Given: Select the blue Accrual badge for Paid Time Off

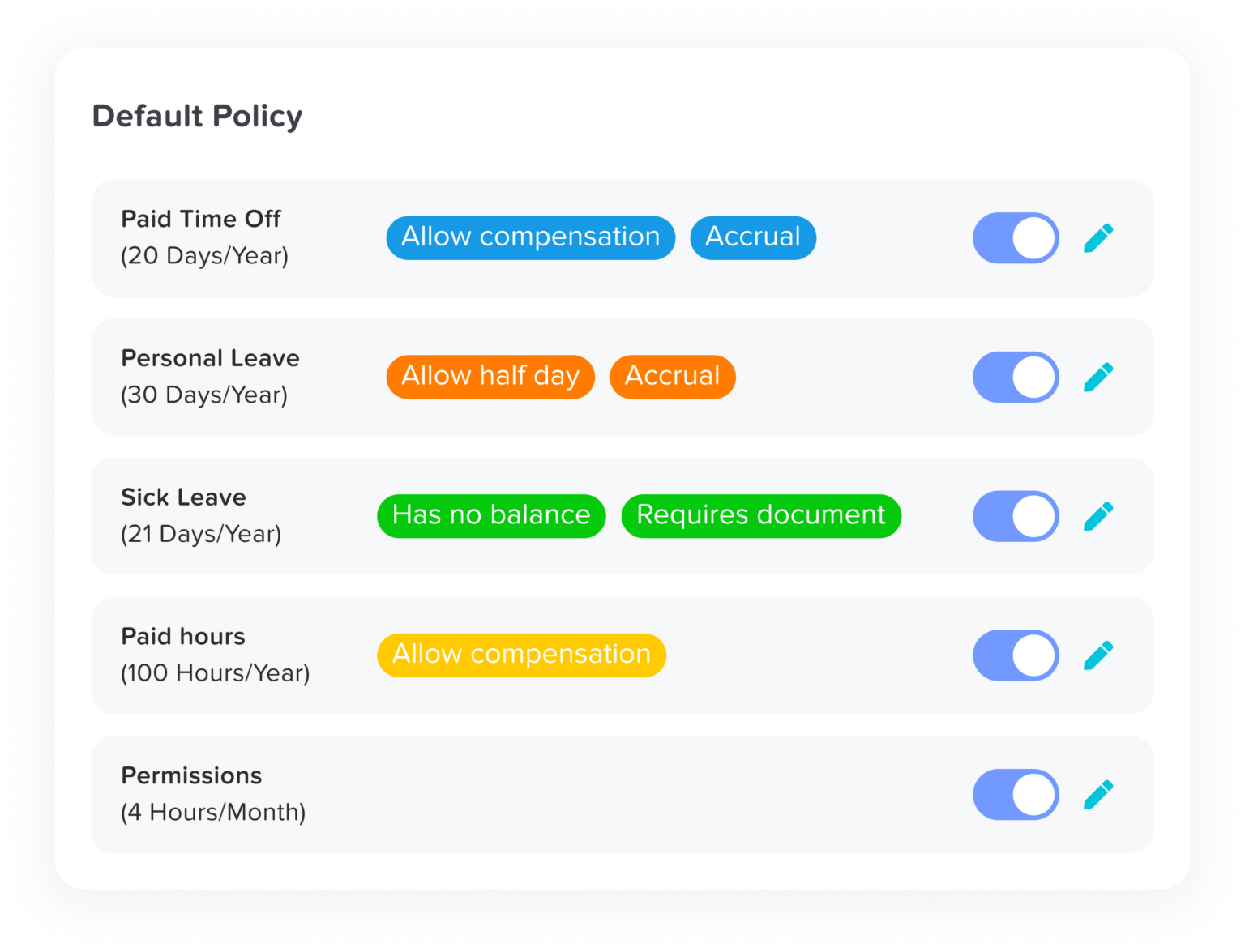Looking at the screenshot, I should [x=752, y=237].
